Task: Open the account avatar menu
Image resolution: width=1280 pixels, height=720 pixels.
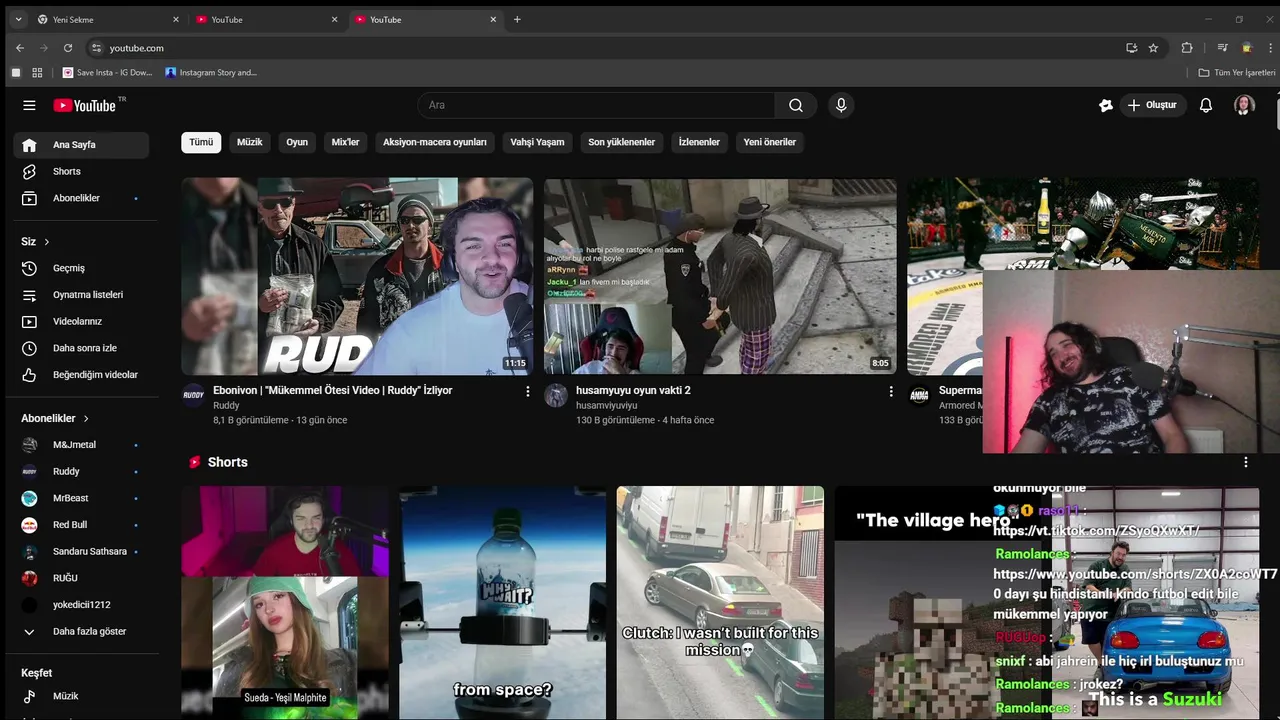Action: tap(1244, 105)
